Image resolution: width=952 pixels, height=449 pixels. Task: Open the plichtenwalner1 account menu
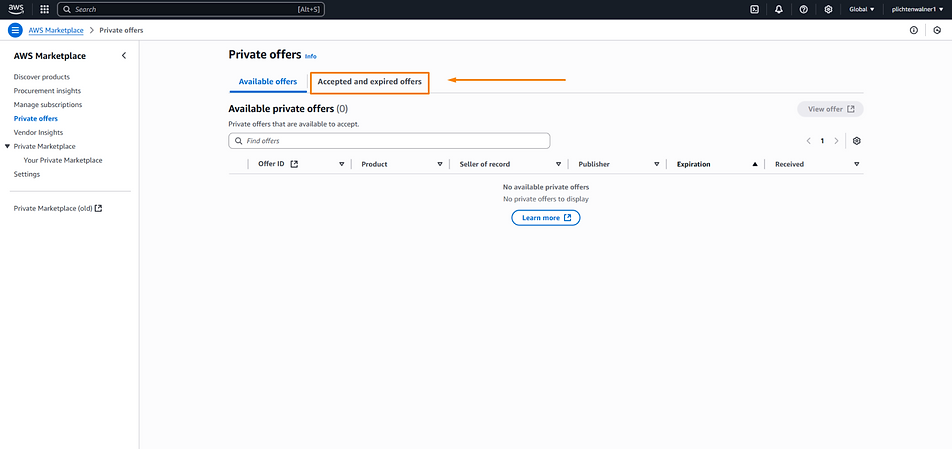917,10
